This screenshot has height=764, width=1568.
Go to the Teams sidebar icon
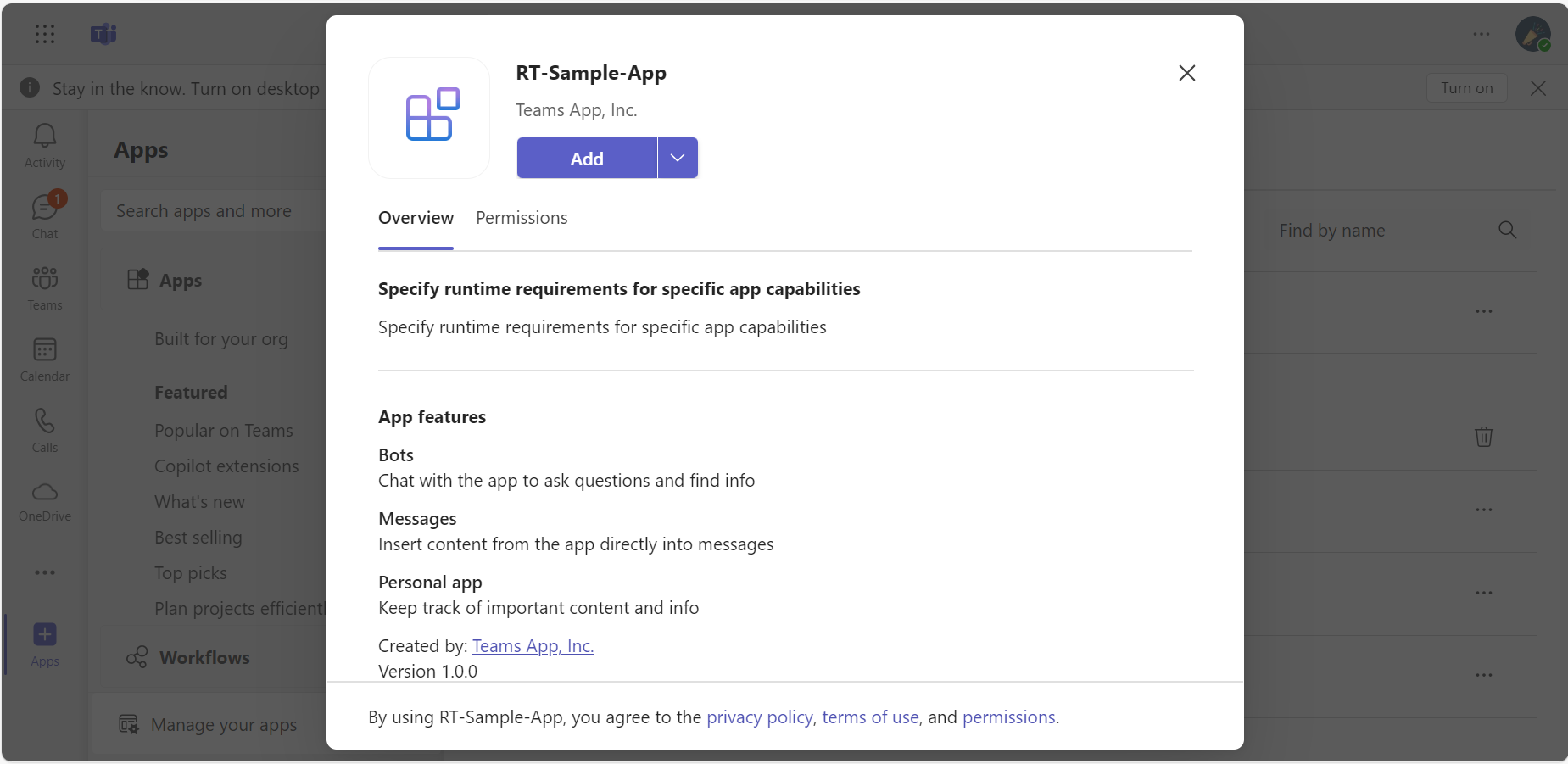pos(45,288)
